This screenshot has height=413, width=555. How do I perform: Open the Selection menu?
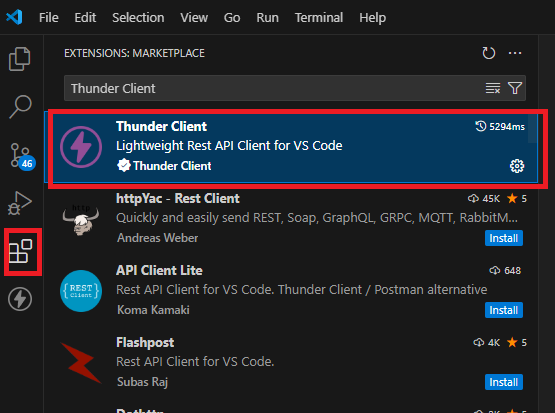pyautogui.click(x=138, y=17)
